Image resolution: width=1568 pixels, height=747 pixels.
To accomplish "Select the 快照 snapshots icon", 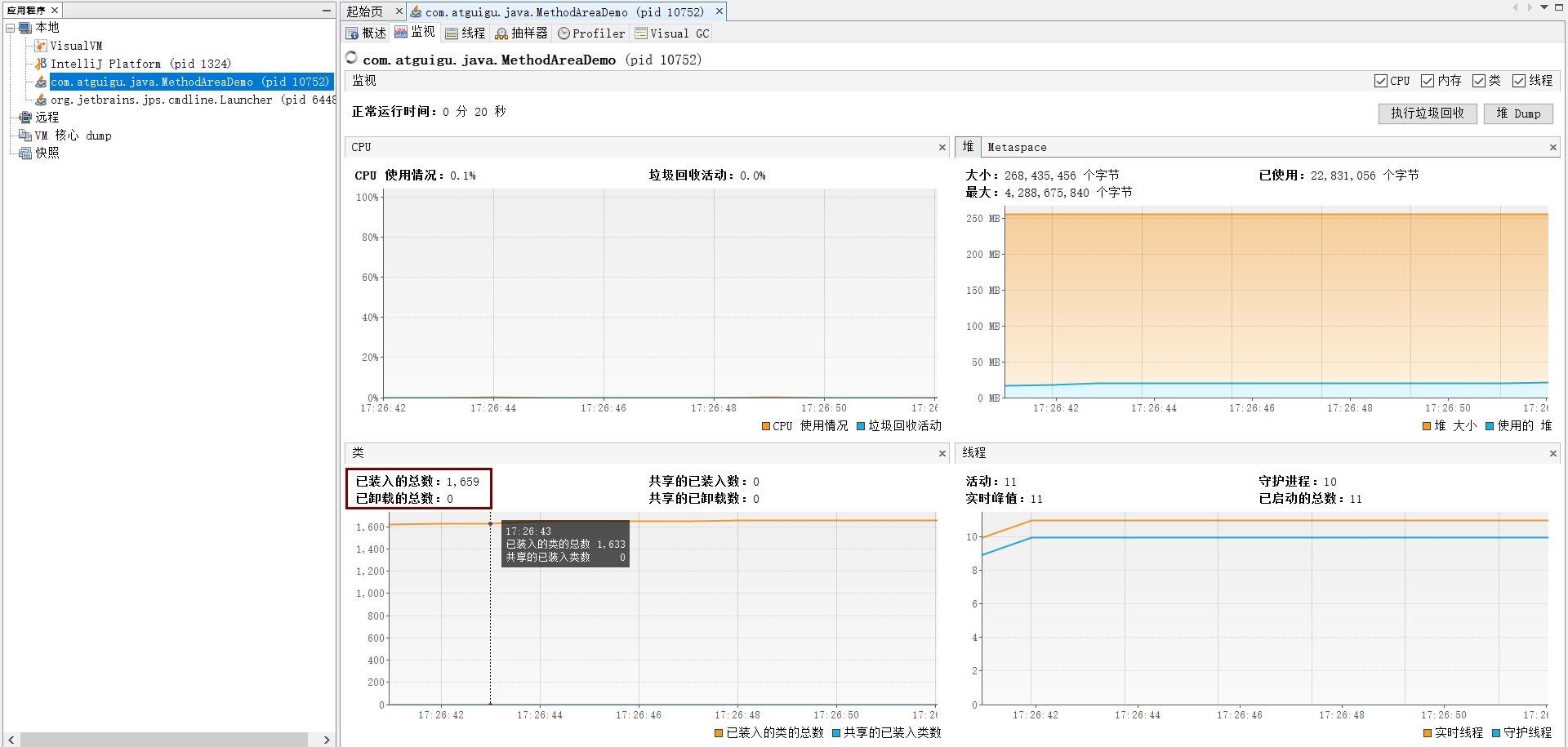I will tap(25, 153).
